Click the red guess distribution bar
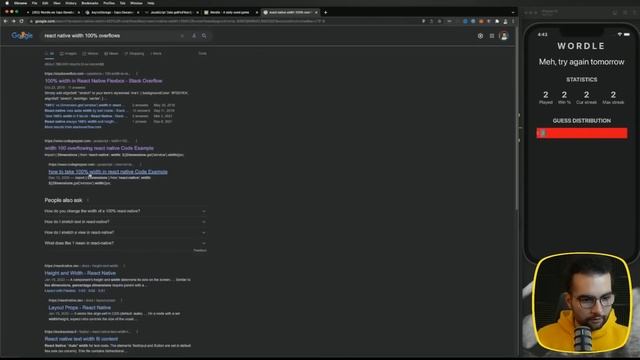 pyautogui.click(x=582, y=133)
